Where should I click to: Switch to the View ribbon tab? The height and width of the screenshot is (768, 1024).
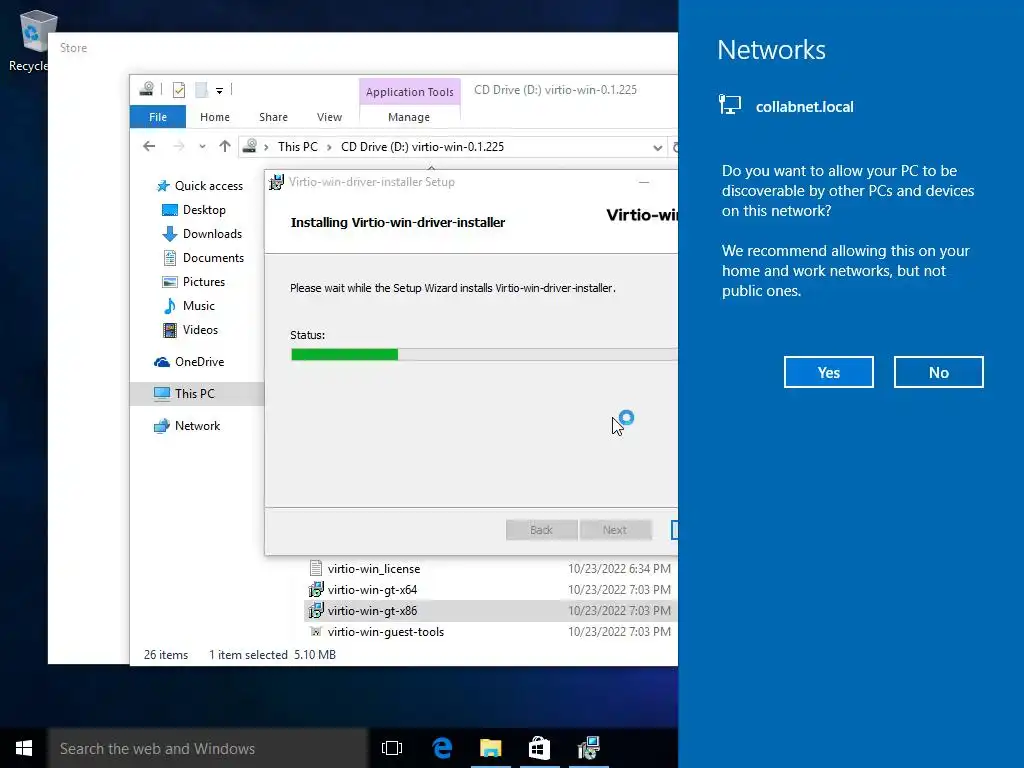point(329,117)
